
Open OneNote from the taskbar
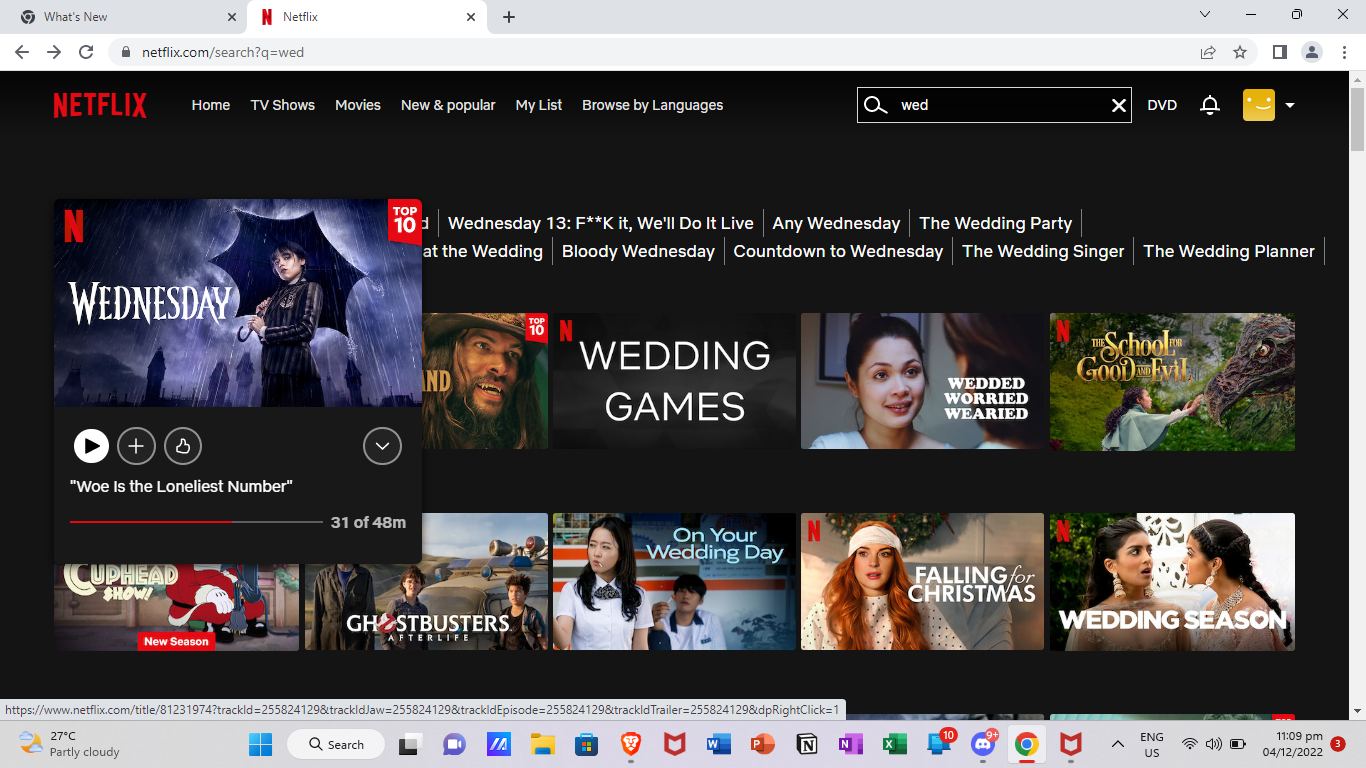(850, 744)
